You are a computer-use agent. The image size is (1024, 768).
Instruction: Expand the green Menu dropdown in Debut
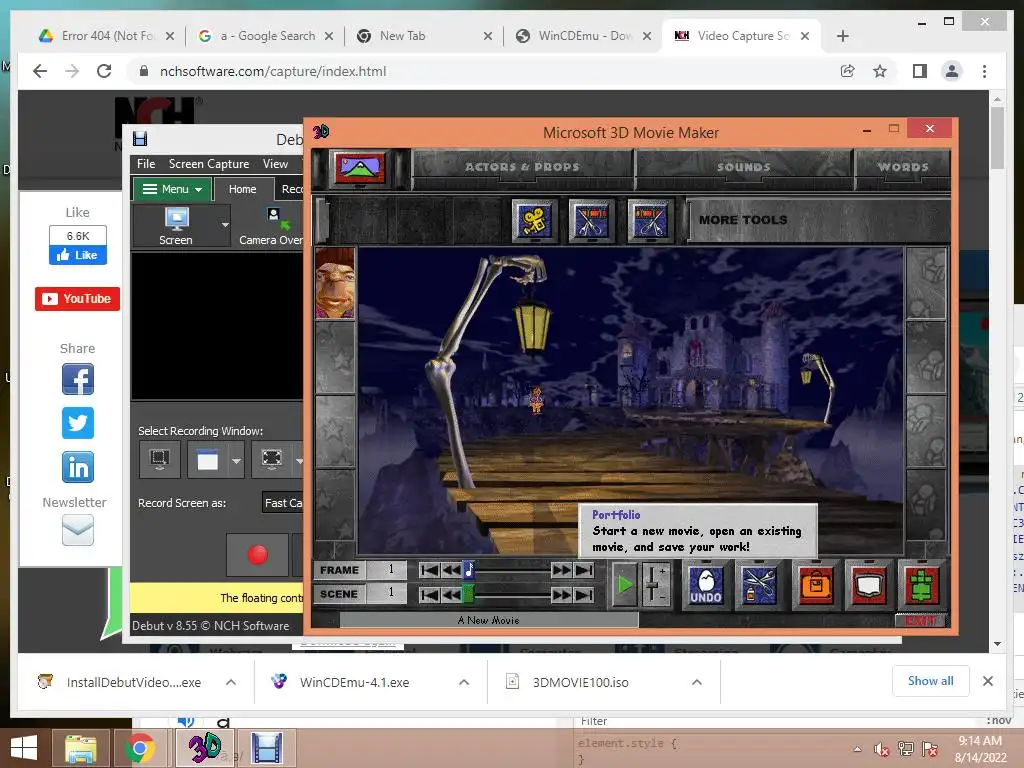click(x=172, y=189)
